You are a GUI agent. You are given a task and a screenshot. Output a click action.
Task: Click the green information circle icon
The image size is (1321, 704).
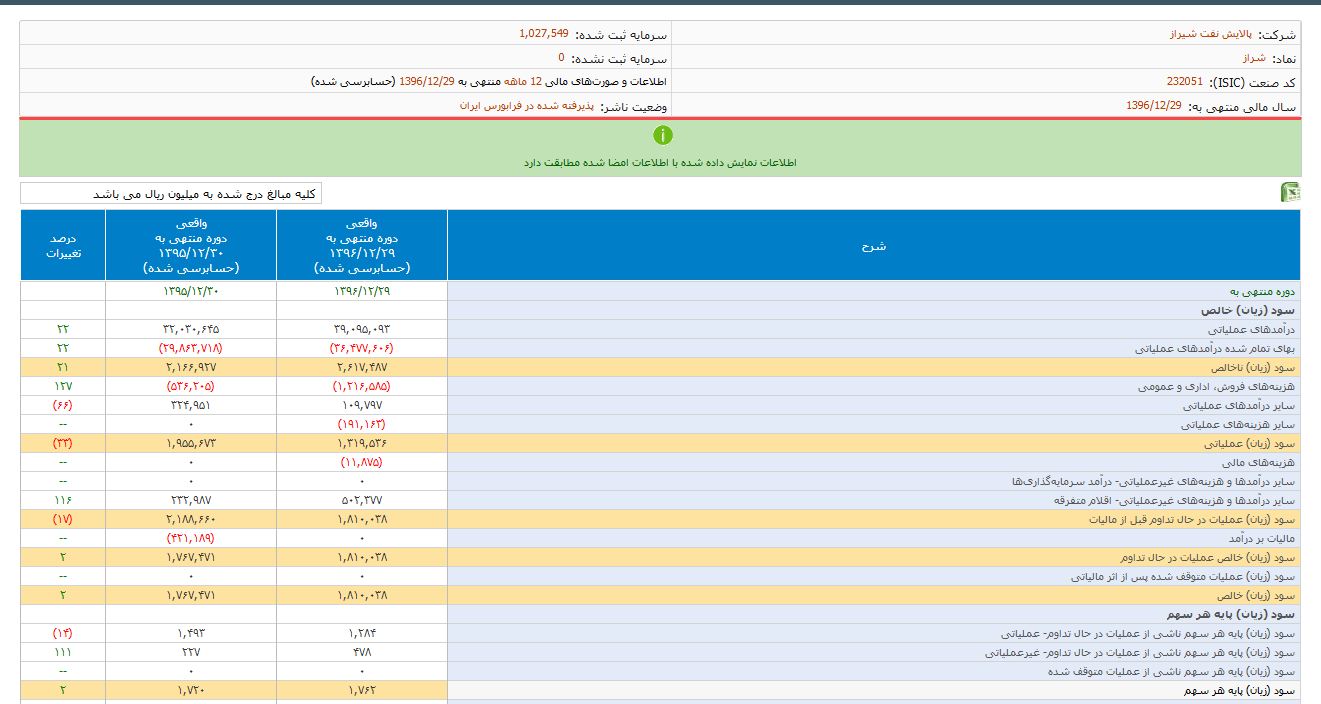pyautogui.click(x=662, y=135)
